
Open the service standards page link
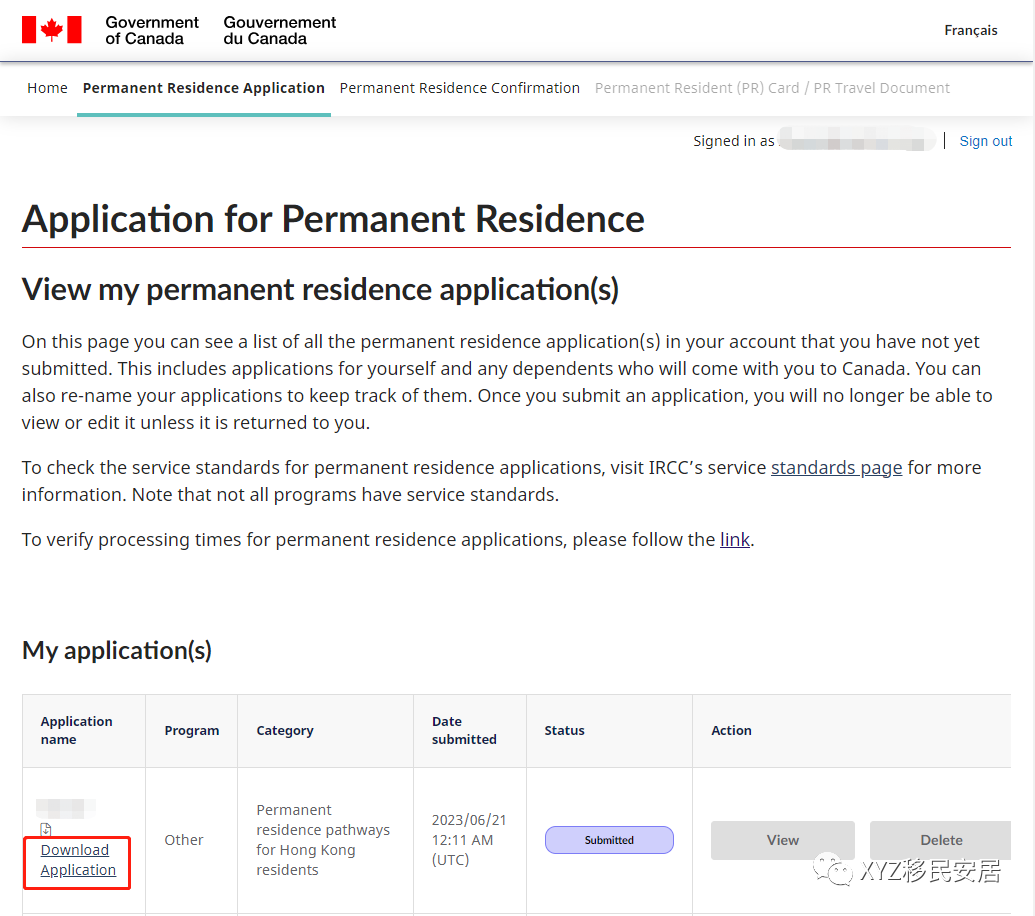[836, 468]
